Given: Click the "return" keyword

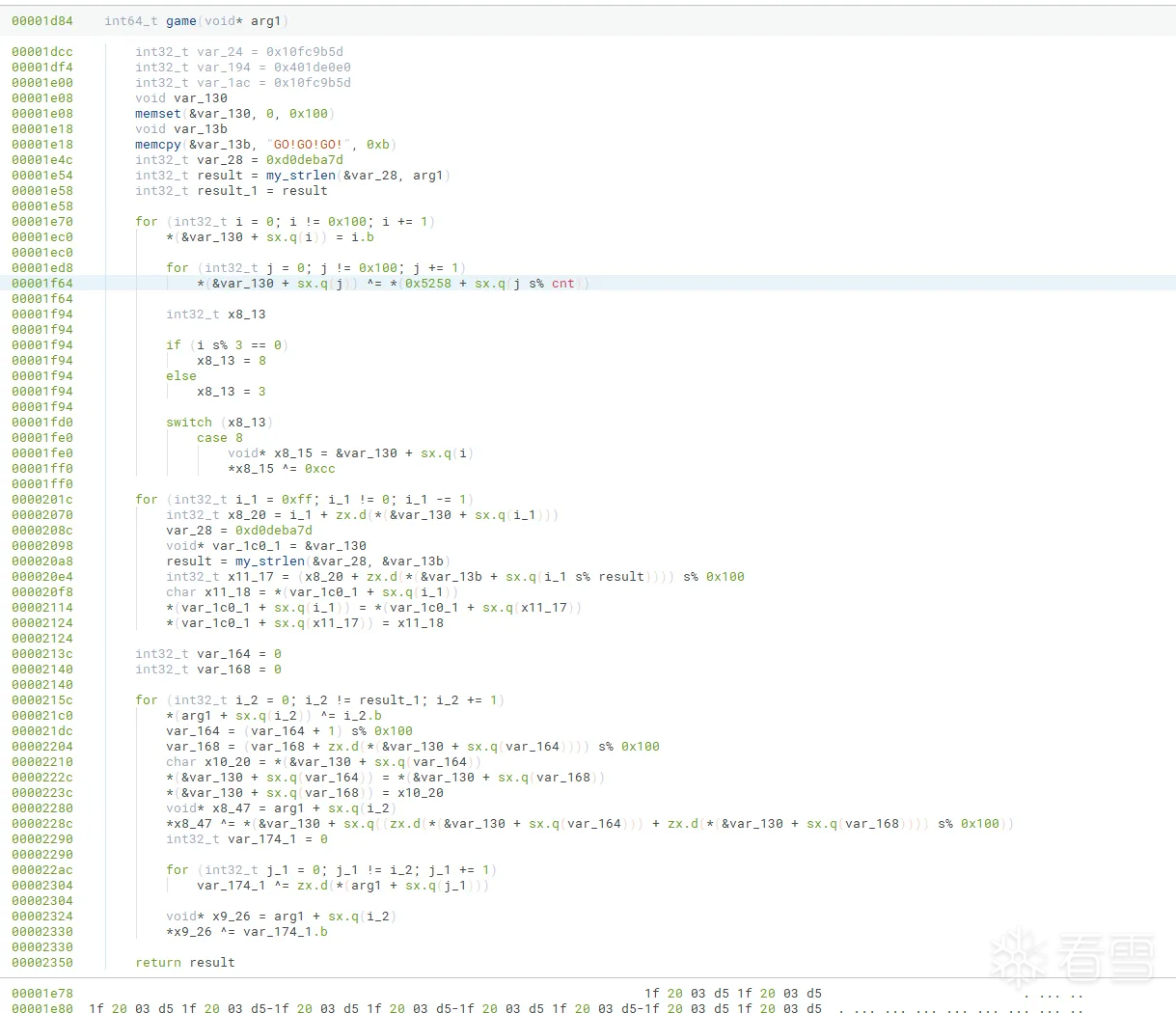Looking at the screenshot, I should (158, 963).
